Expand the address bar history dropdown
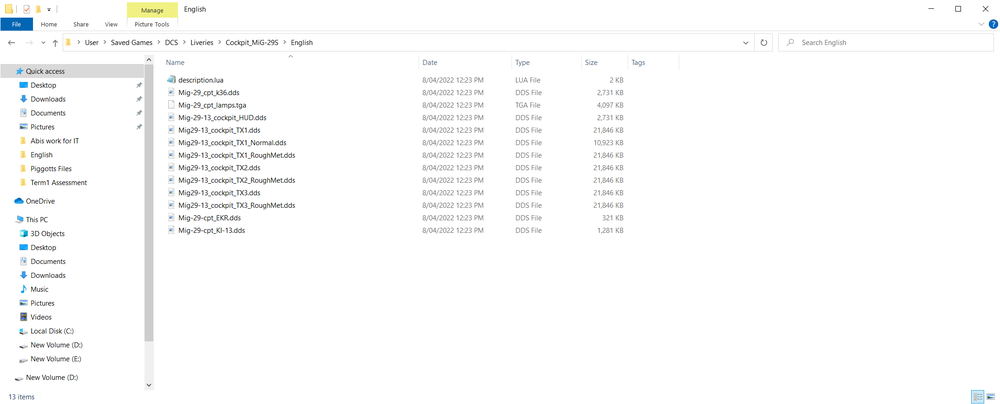This screenshot has height=404, width=1000. (x=746, y=43)
